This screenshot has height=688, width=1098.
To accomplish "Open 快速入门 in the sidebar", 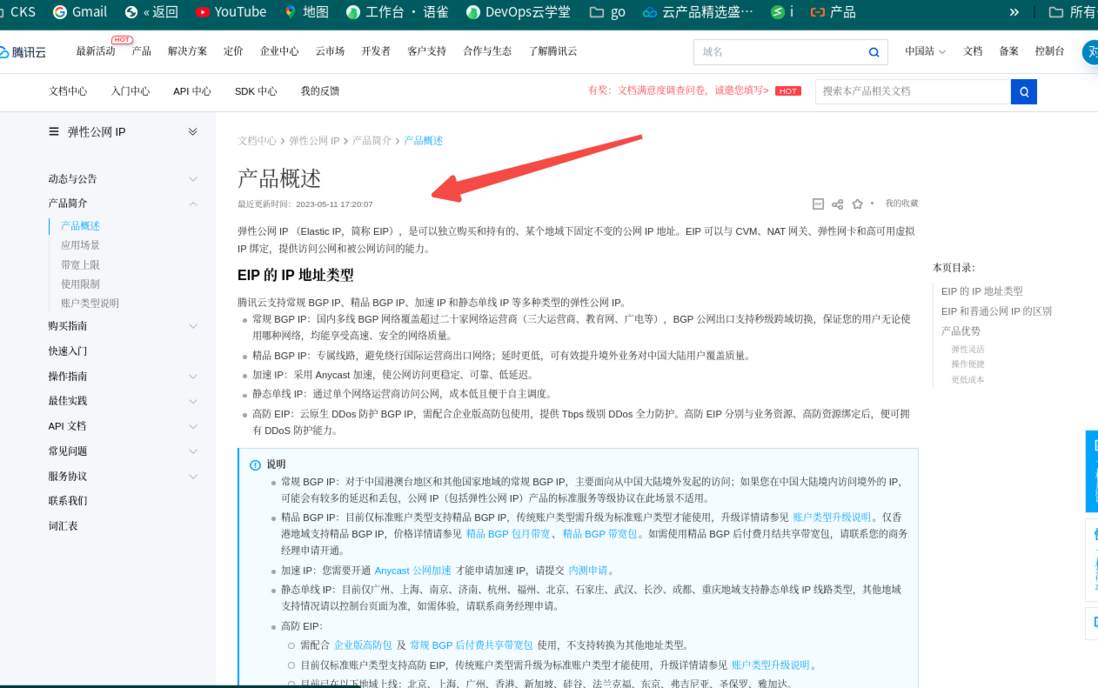I will tap(68, 351).
